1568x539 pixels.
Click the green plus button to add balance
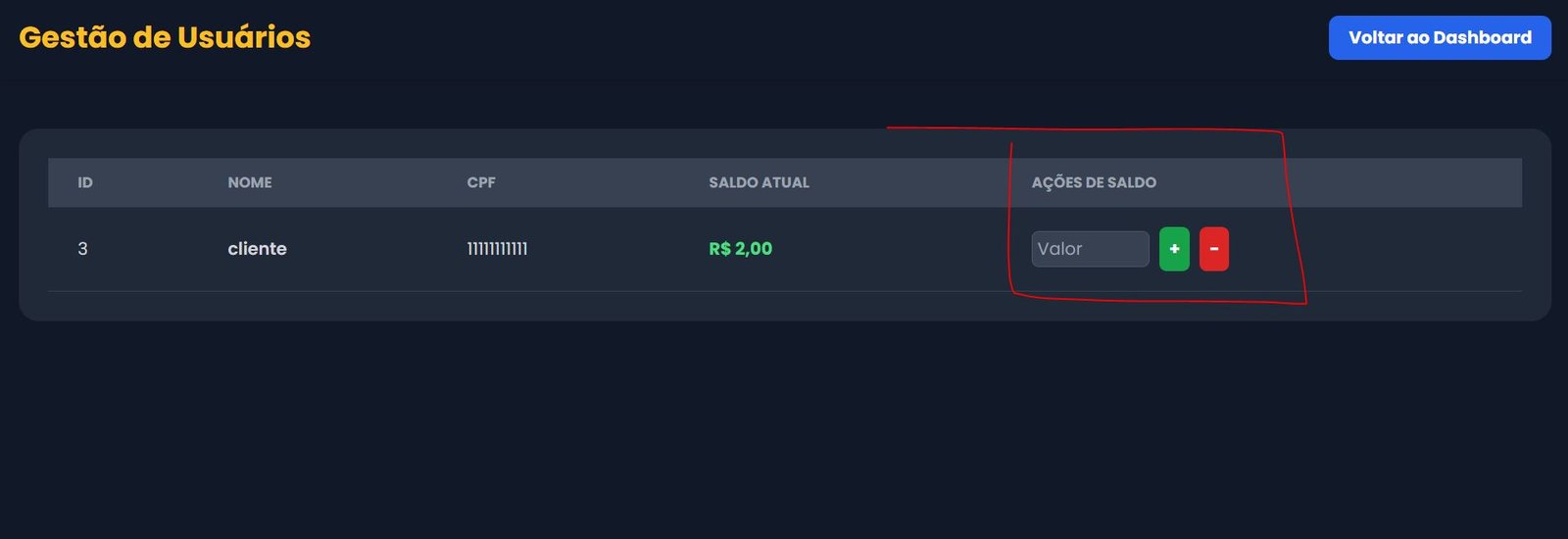1174,249
